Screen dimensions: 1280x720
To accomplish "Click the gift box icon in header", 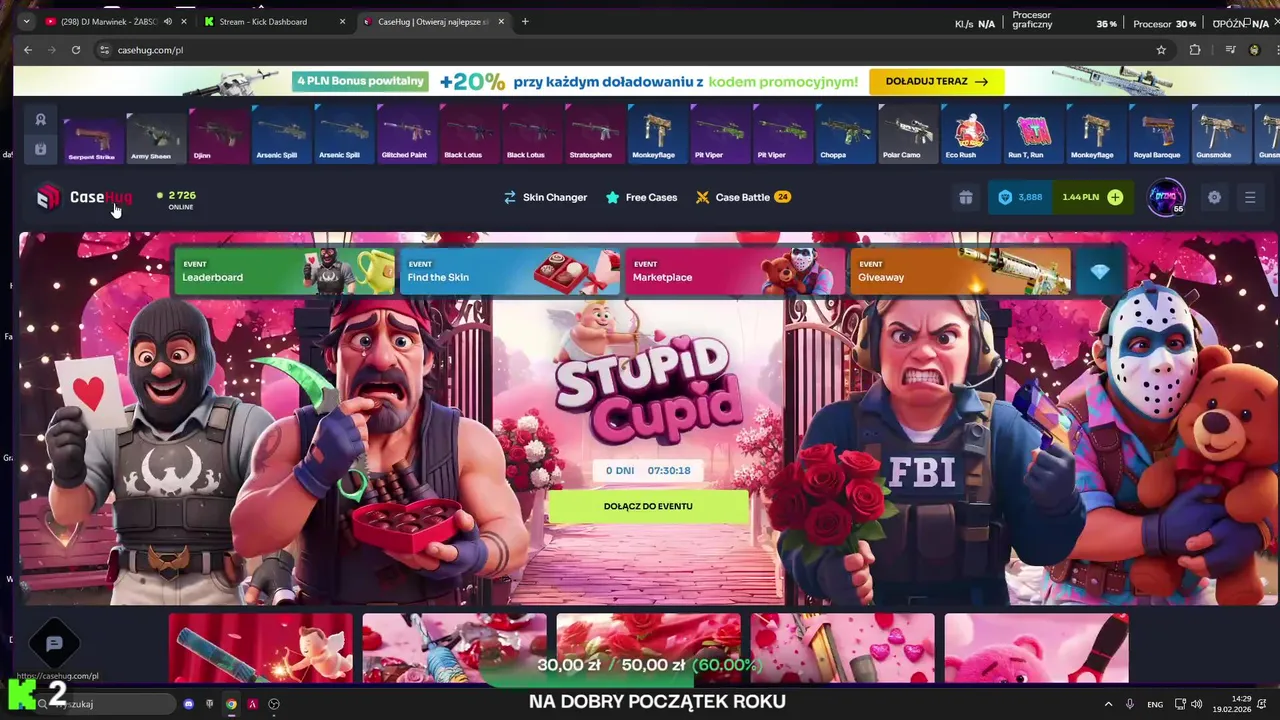I will point(965,198).
